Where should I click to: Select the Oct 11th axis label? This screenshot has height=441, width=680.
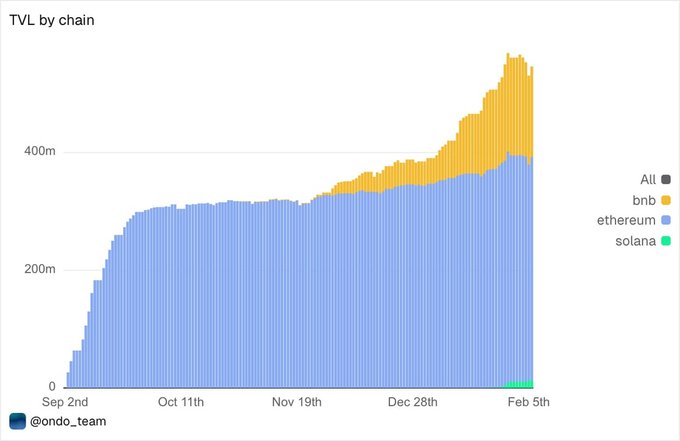click(181, 402)
